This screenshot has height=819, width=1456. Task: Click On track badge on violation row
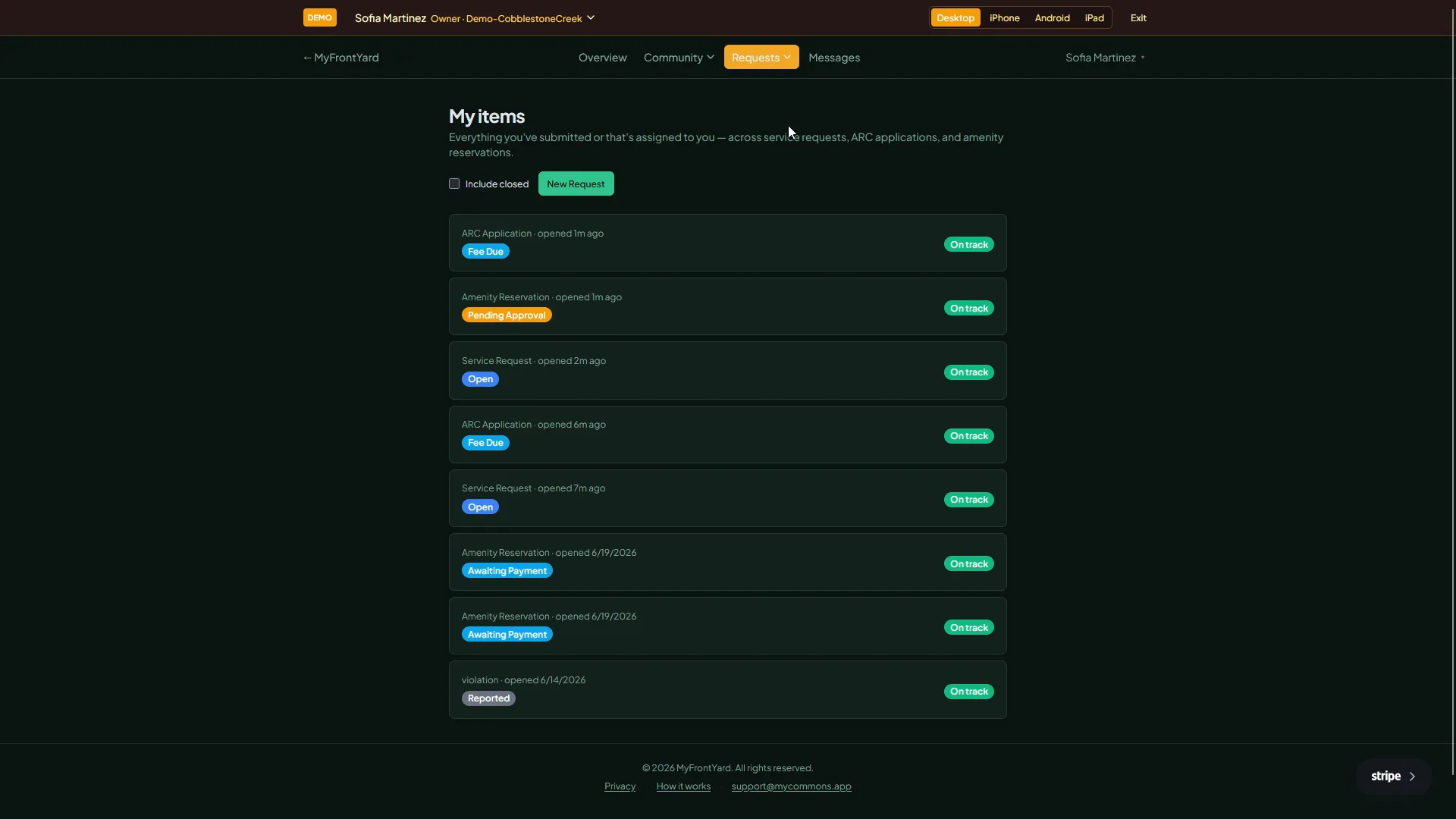[x=968, y=692]
